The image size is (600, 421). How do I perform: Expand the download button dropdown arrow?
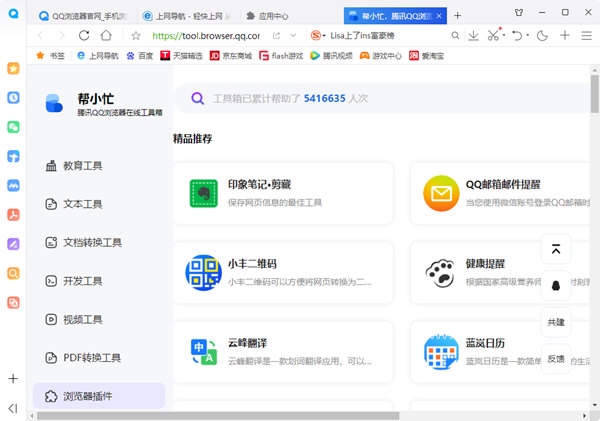click(x=502, y=35)
